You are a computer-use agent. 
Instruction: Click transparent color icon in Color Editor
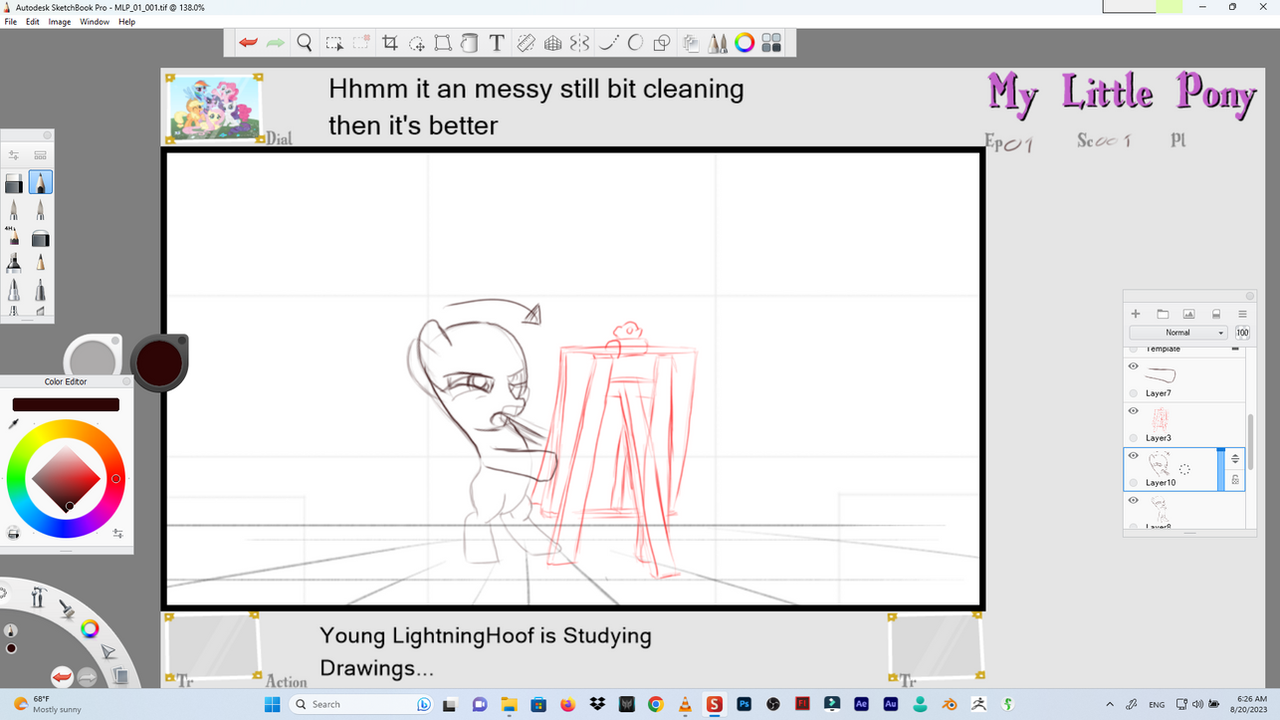pyautogui.click(x=14, y=533)
